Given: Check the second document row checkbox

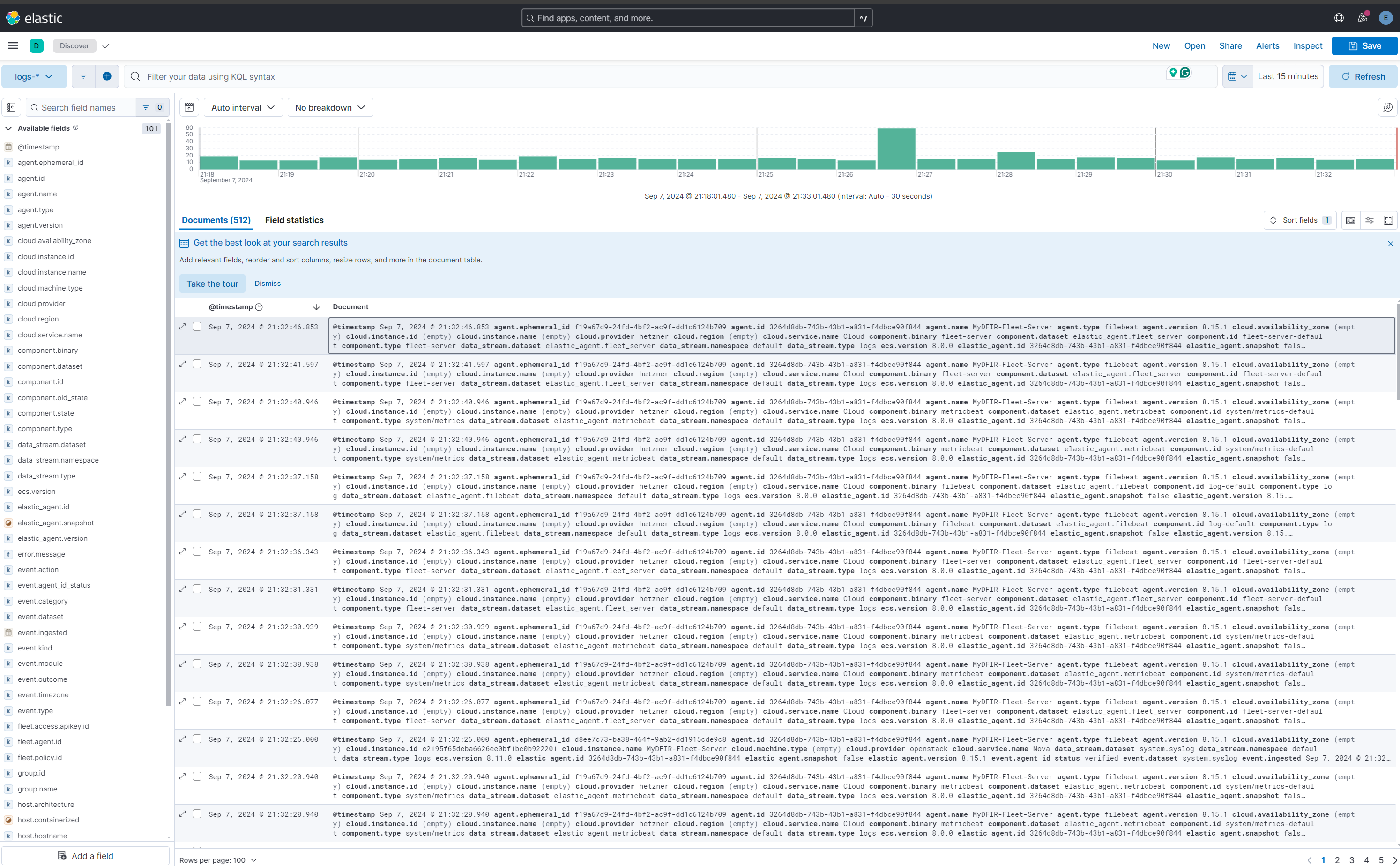Looking at the screenshot, I should pyautogui.click(x=197, y=364).
